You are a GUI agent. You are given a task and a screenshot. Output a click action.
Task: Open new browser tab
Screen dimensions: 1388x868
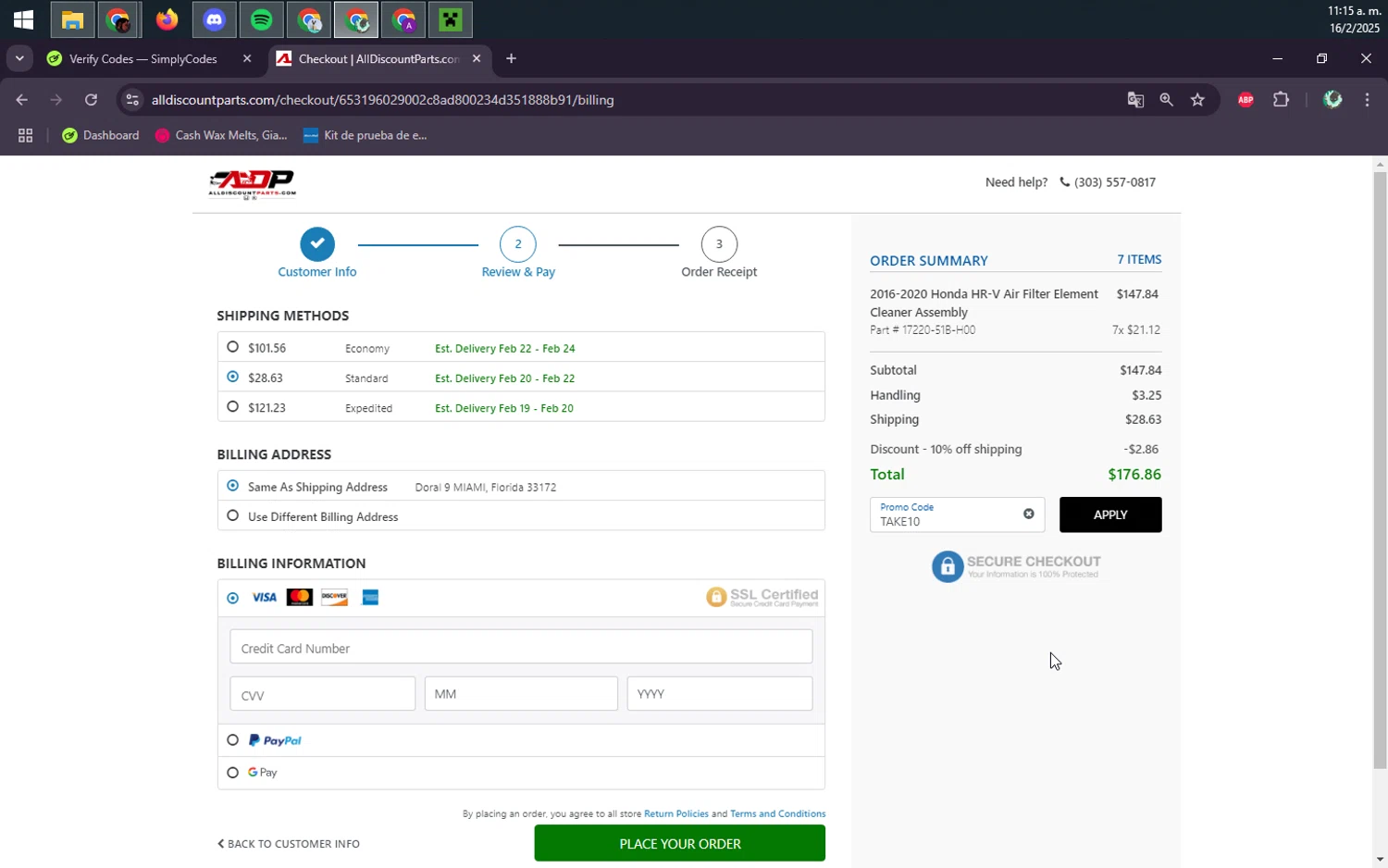pos(511,59)
